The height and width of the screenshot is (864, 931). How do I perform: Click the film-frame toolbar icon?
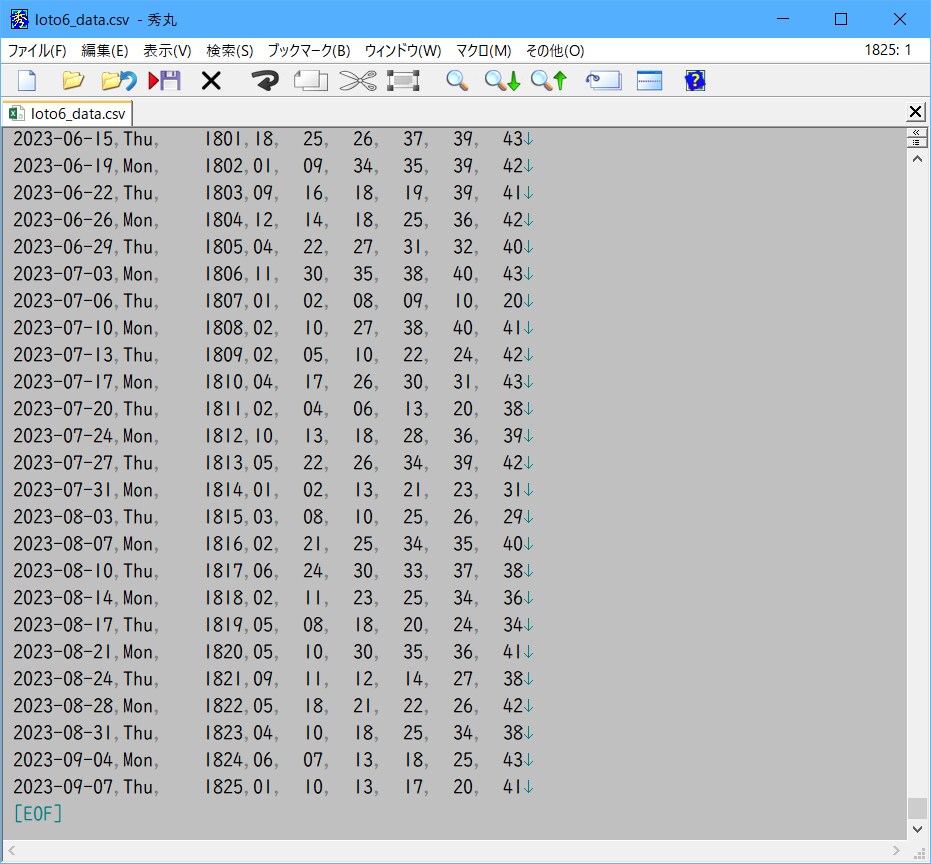click(403, 80)
